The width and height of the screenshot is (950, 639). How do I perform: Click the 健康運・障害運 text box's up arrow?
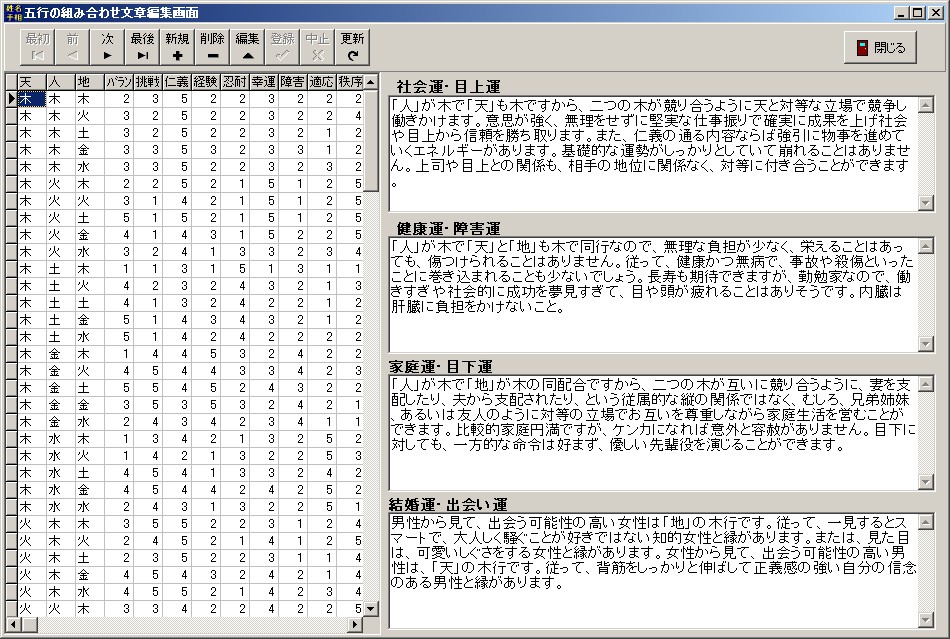925,246
